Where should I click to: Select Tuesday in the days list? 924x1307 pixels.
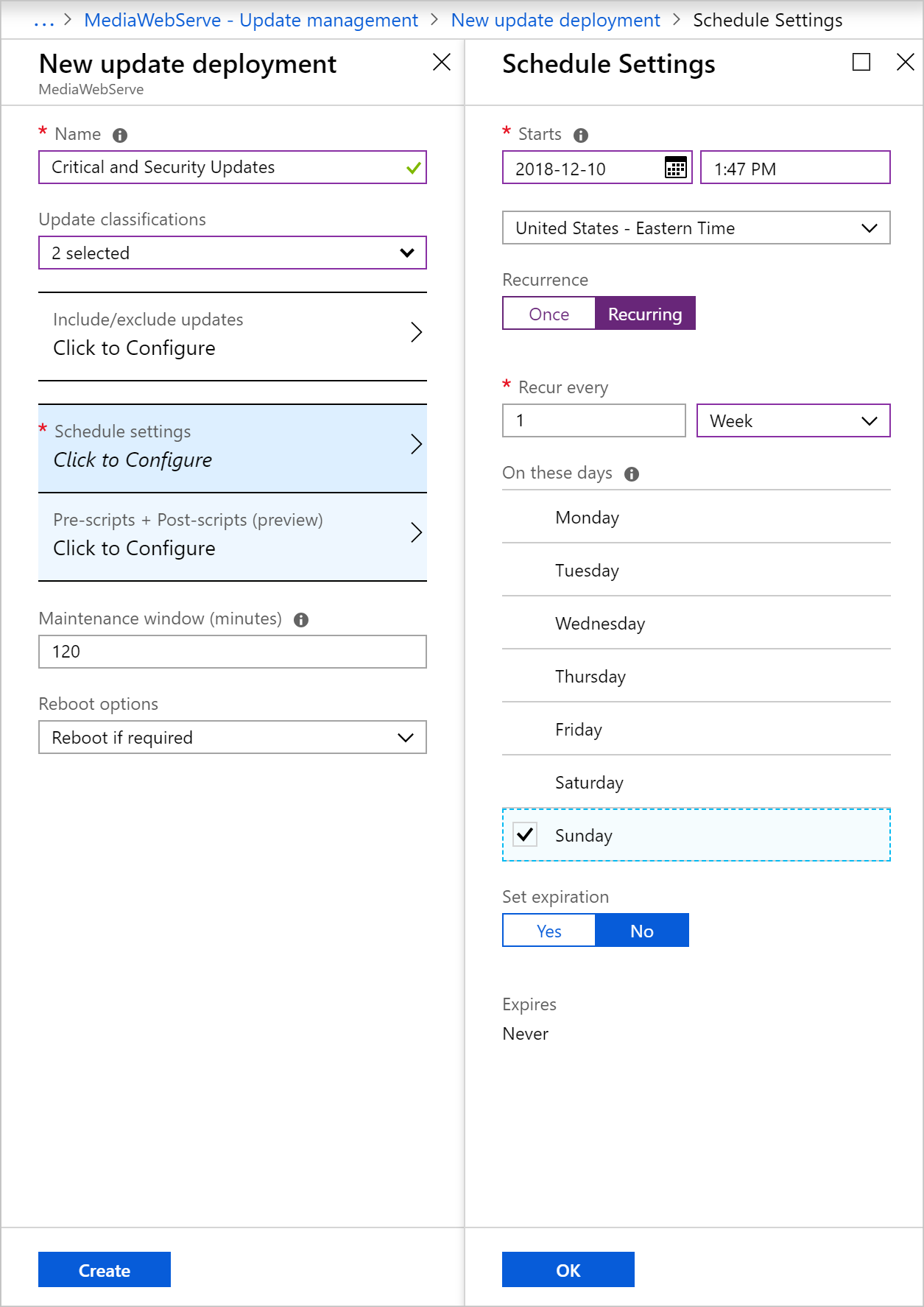pos(696,570)
